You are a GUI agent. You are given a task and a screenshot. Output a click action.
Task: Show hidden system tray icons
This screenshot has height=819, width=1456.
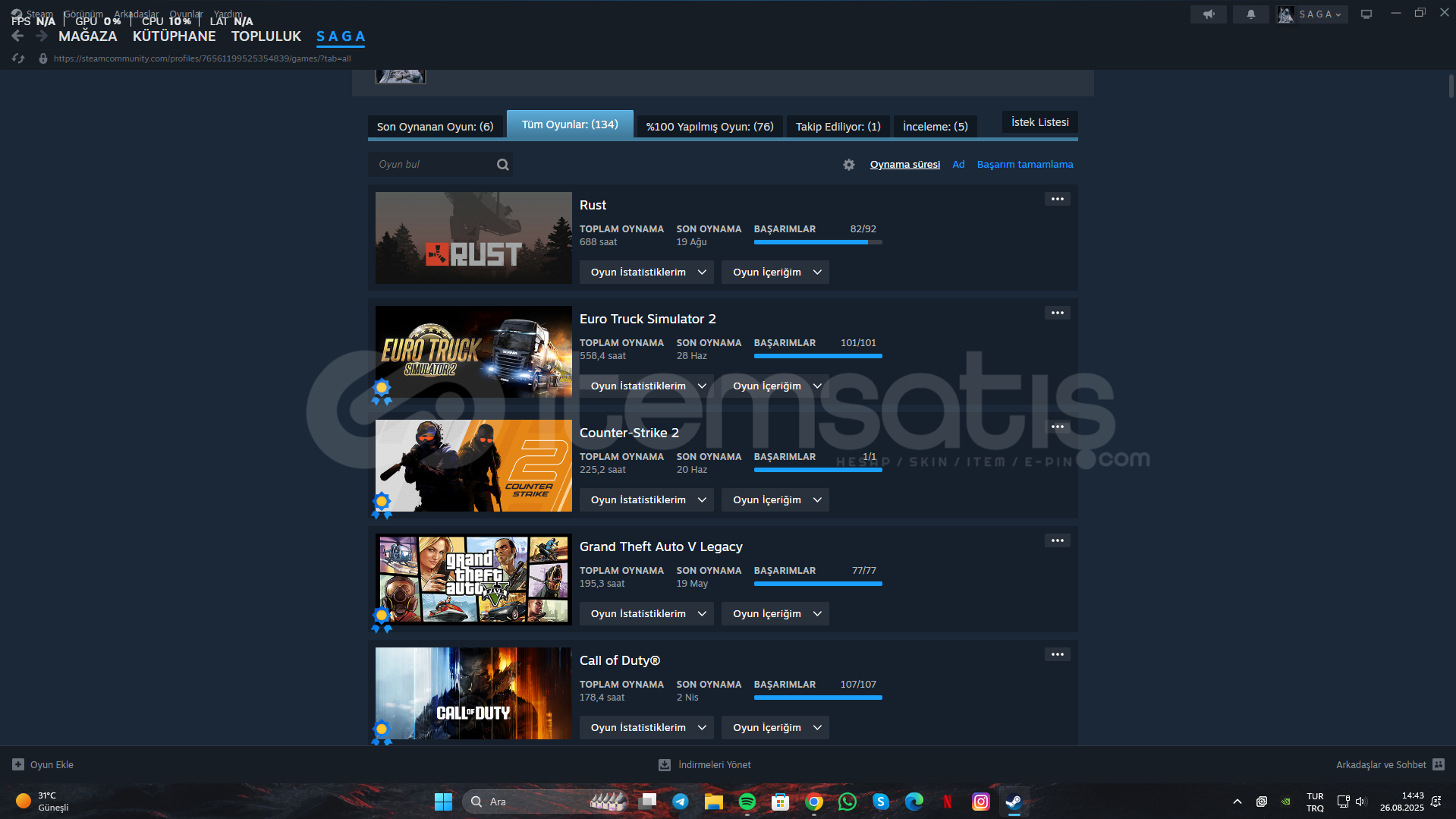coord(1237,802)
